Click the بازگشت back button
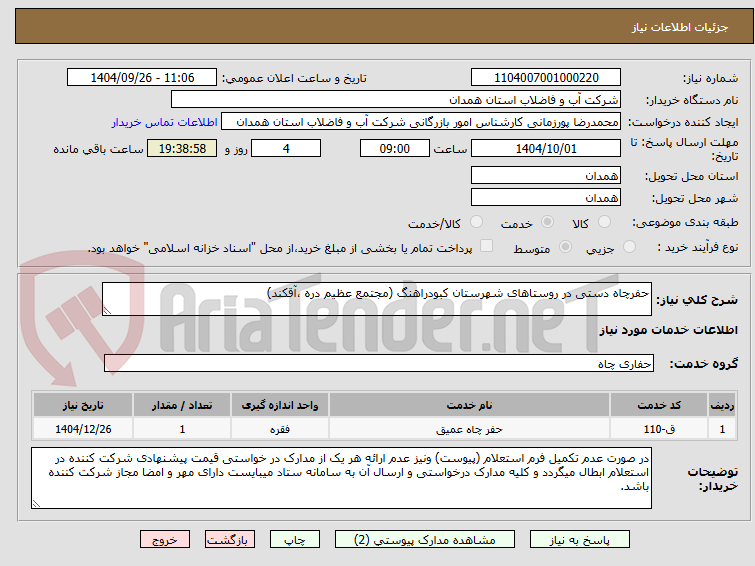This screenshot has height=566, width=755. 230,540
